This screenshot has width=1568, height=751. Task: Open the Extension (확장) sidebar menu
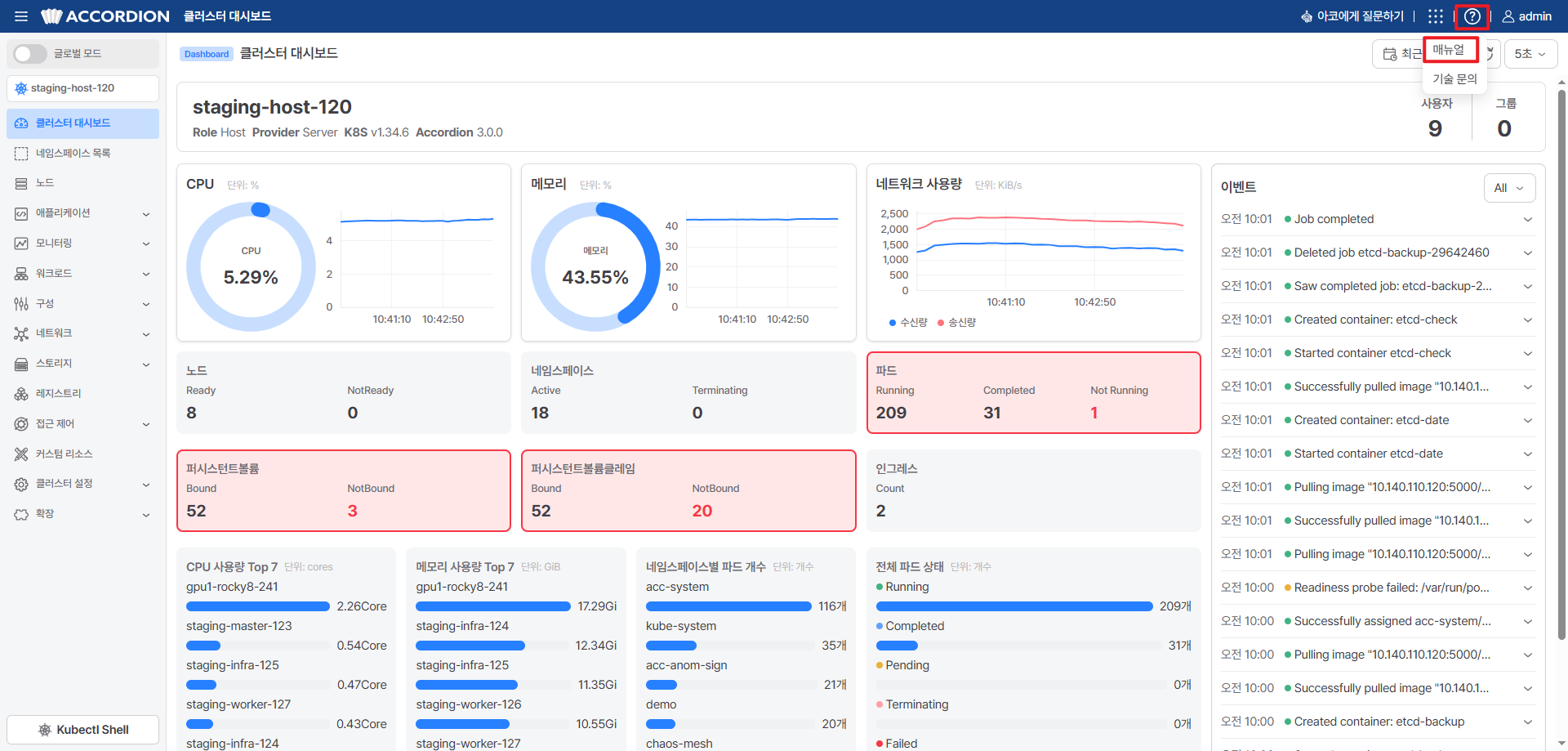coord(82,514)
